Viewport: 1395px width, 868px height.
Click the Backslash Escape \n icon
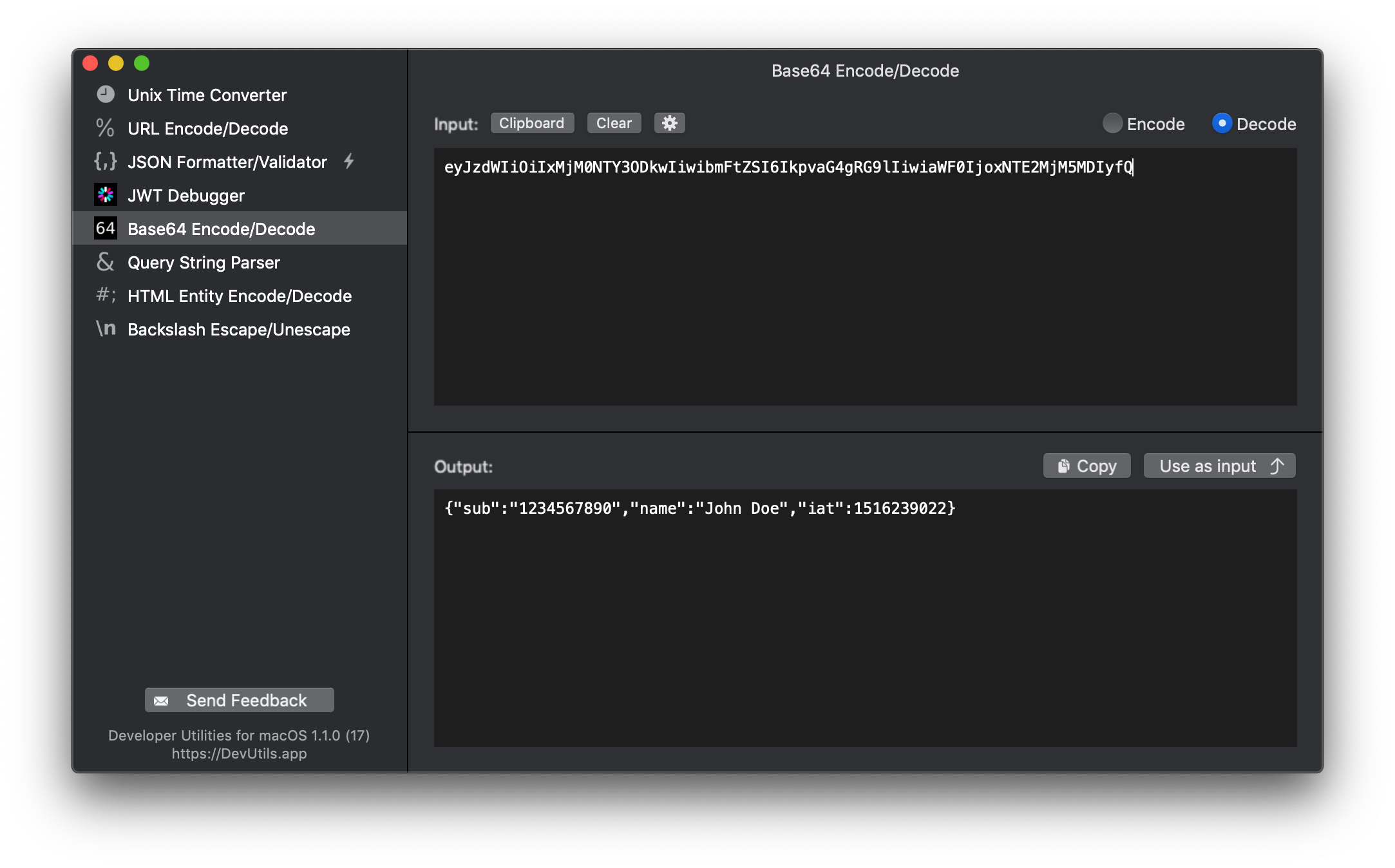point(106,329)
